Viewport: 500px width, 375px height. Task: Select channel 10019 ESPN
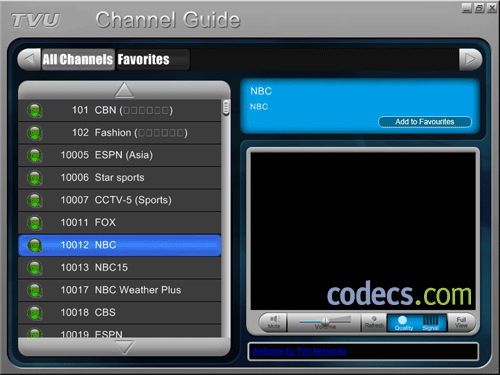point(120,331)
